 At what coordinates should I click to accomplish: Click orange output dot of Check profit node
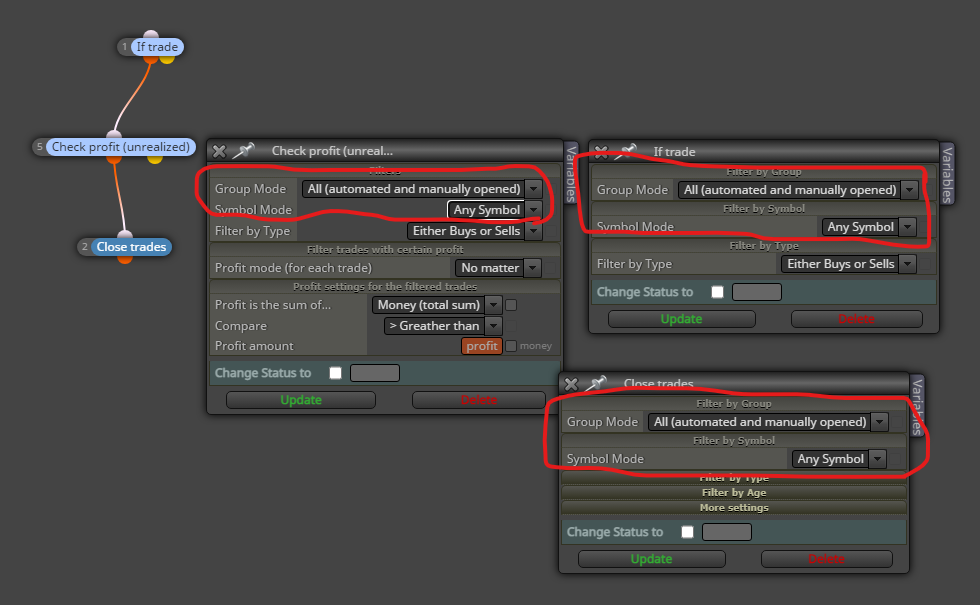(114, 159)
